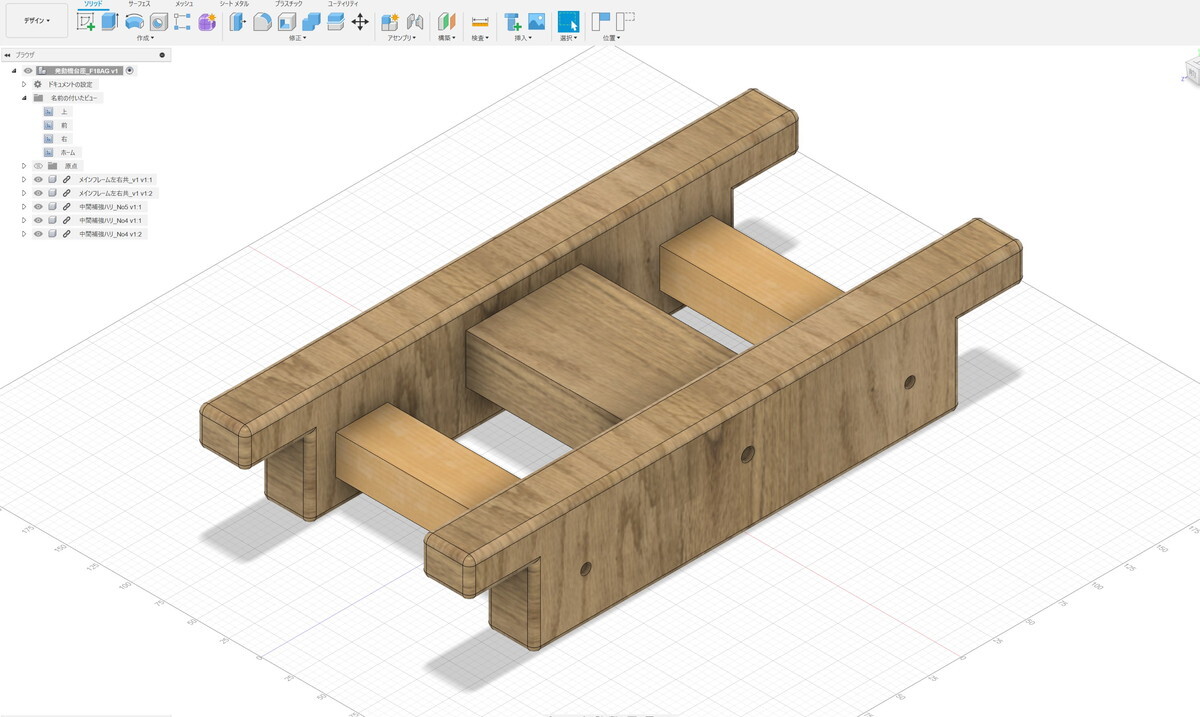Click the New Component assemble icon
Image resolution: width=1200 pixels, height=717 pixels.
[x=391, y=22]
